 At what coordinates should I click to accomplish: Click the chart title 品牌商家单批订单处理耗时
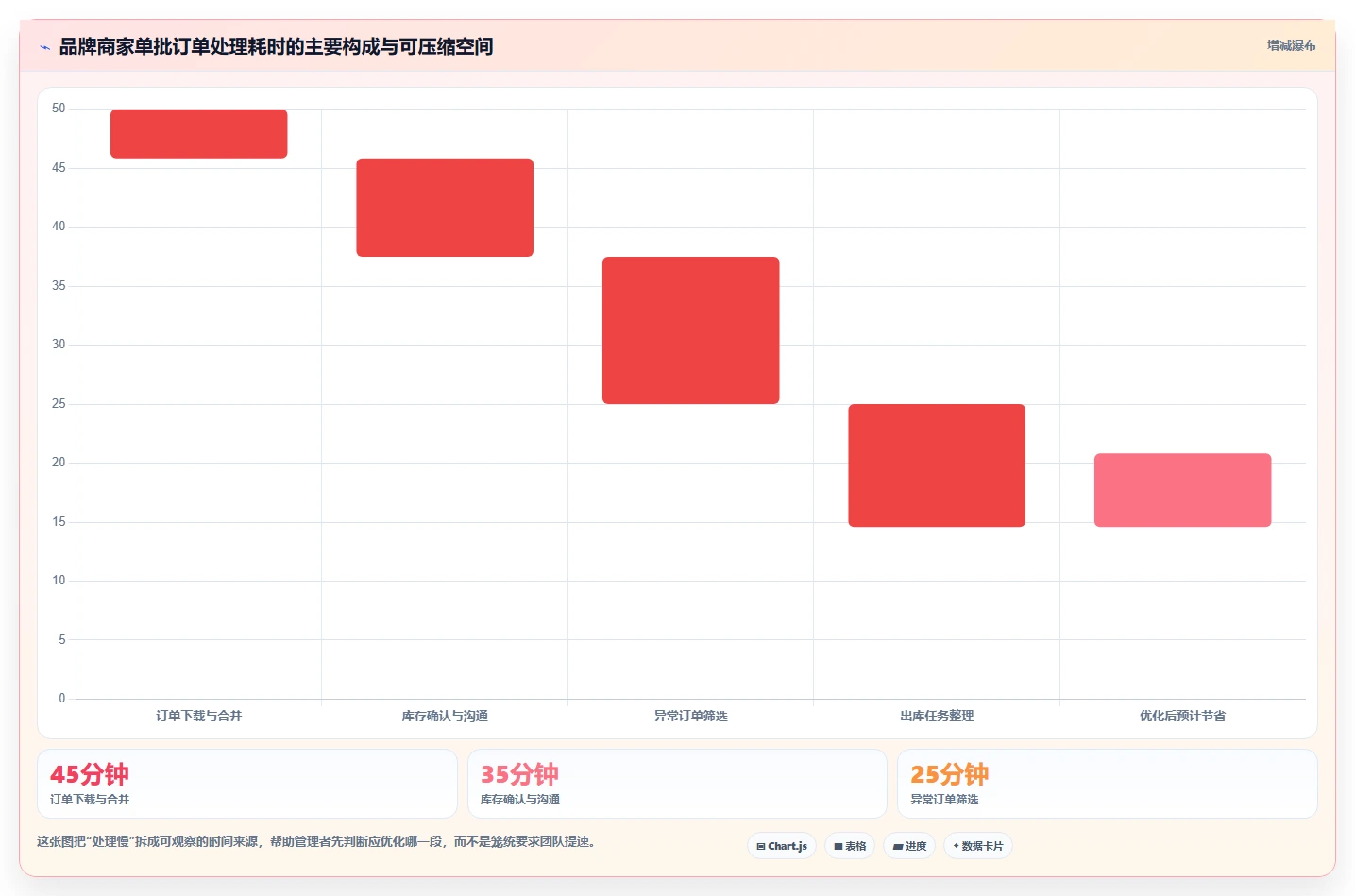(276, 46)
